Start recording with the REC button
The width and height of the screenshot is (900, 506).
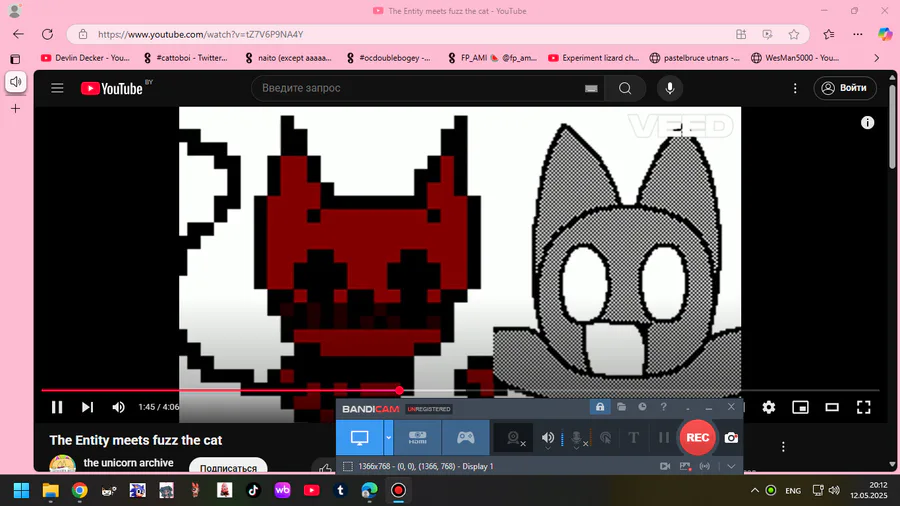click(697, 438)
